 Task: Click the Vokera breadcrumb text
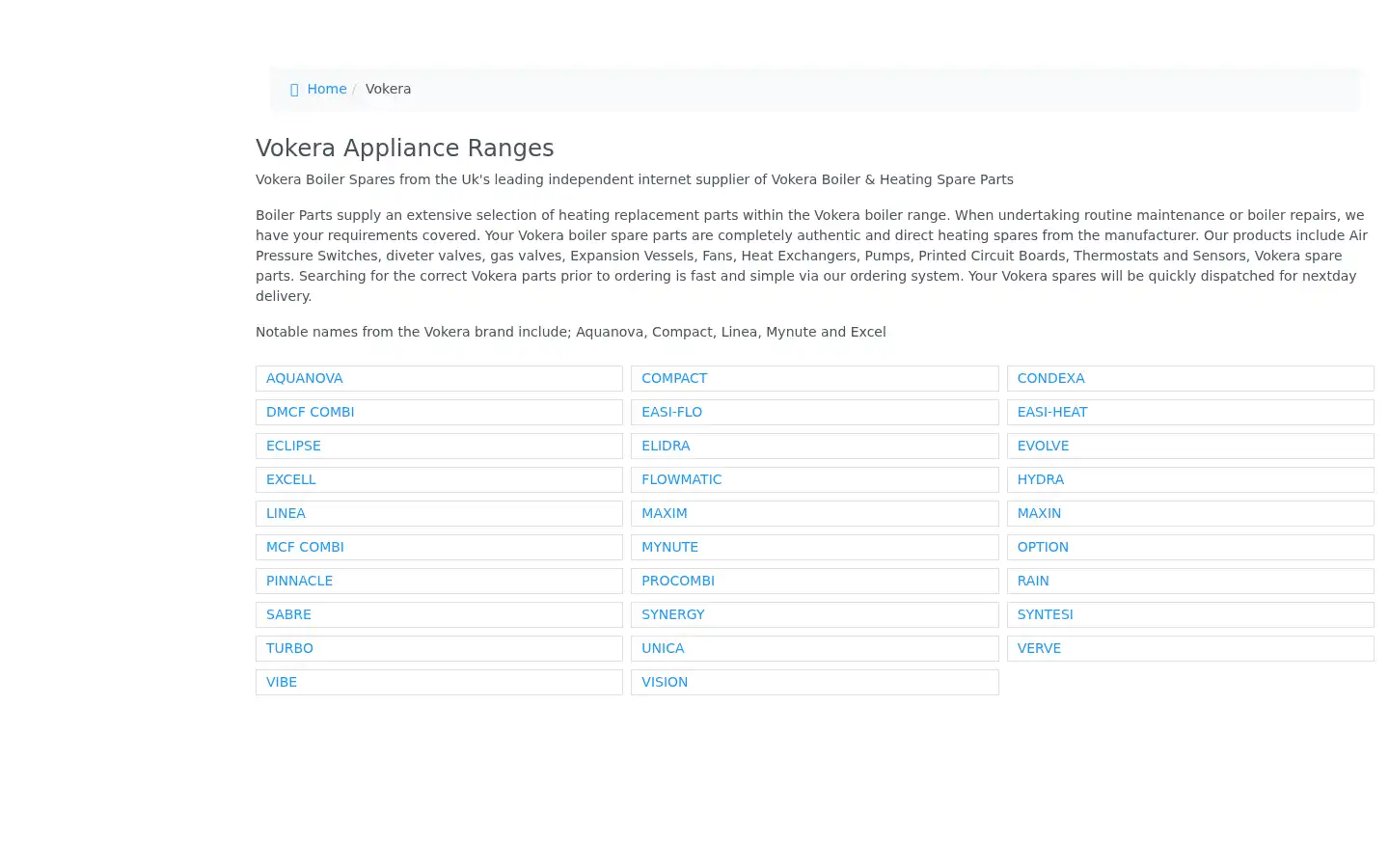(388, 89)
